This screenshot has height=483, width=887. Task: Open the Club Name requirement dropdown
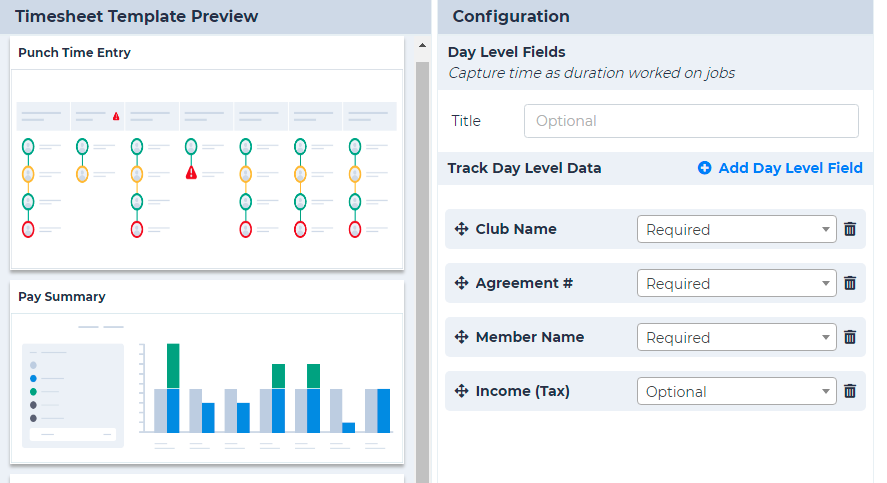[737, 229]
